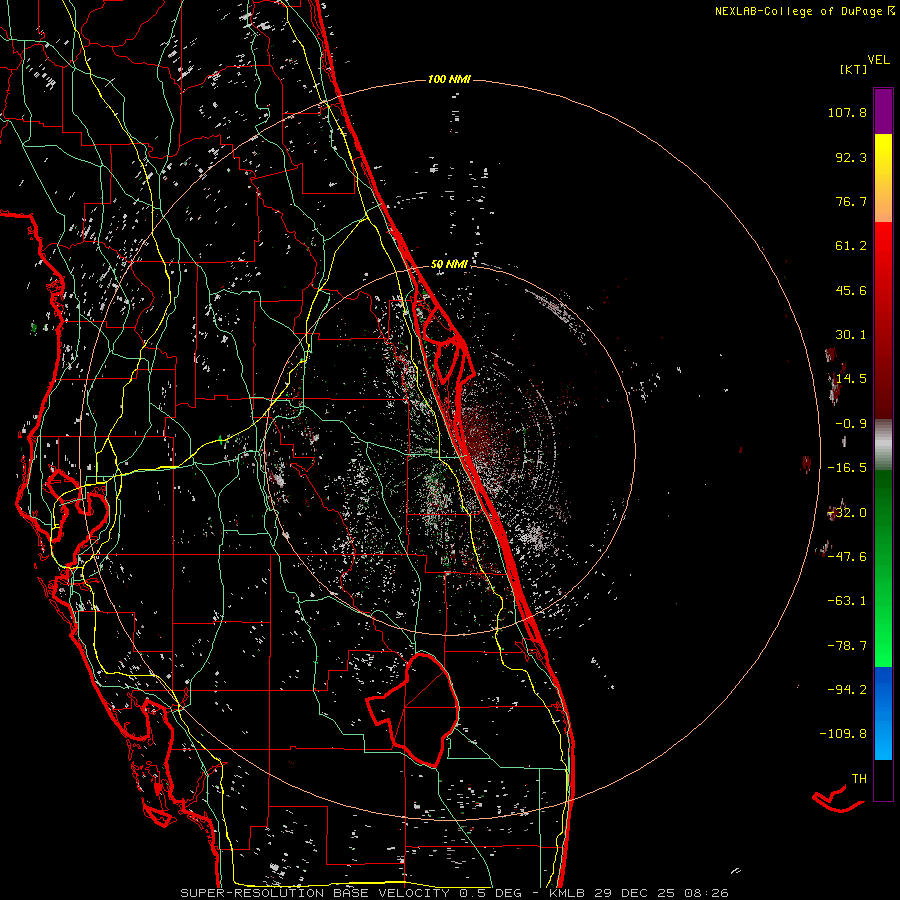Click the gray near-zero segment of the color bar
The image size is (900, 900).
pyautogui.click(x=883, y=444)
